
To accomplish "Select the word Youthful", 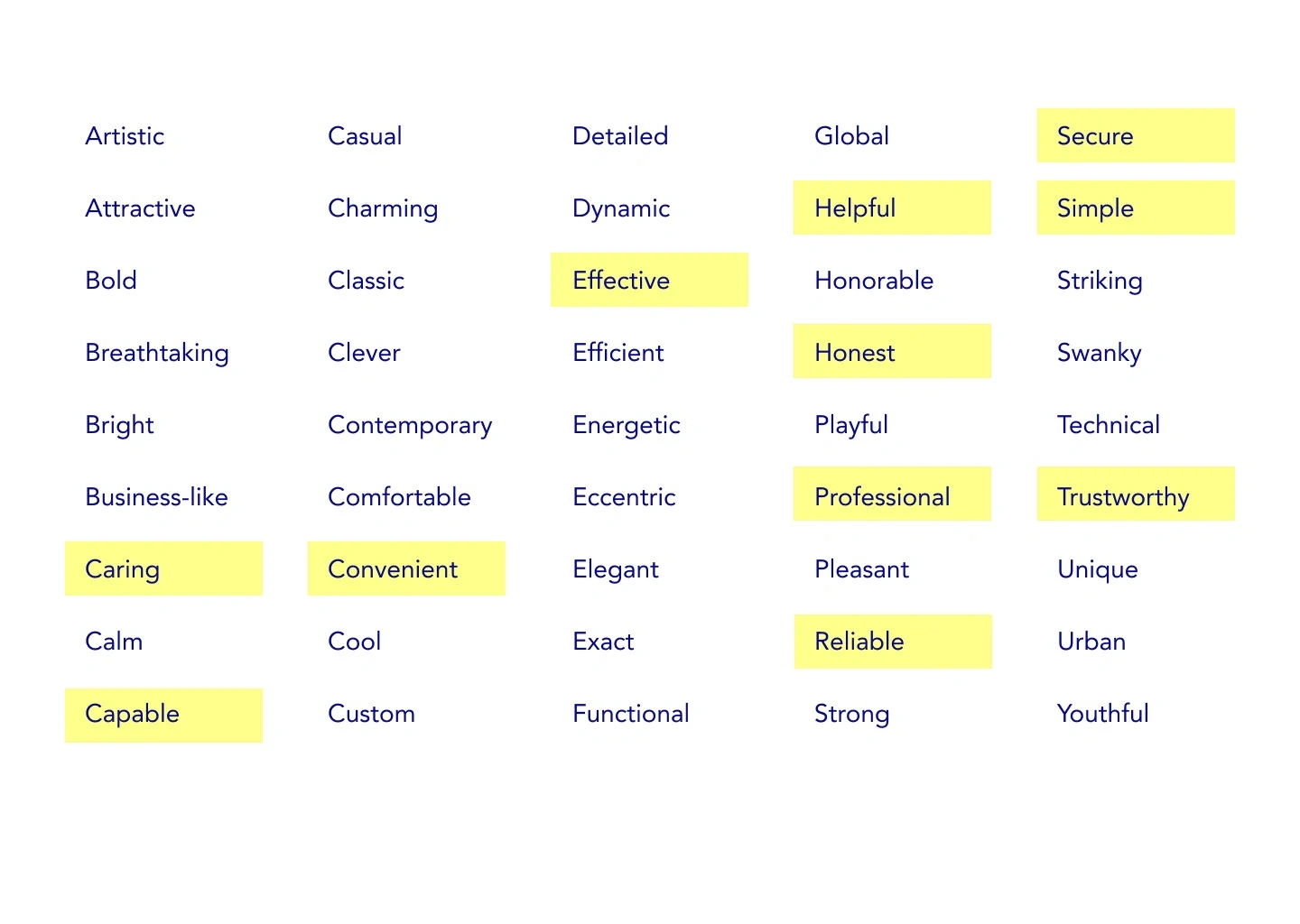I will click(x=1102, y=714).
